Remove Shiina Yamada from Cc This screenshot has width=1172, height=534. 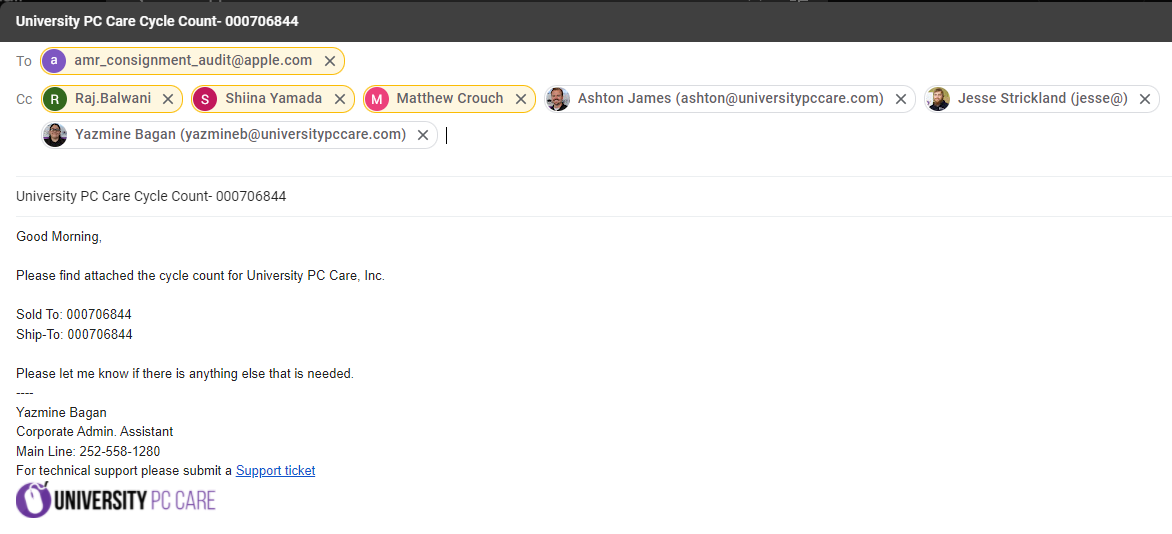[x=340, y=99]
